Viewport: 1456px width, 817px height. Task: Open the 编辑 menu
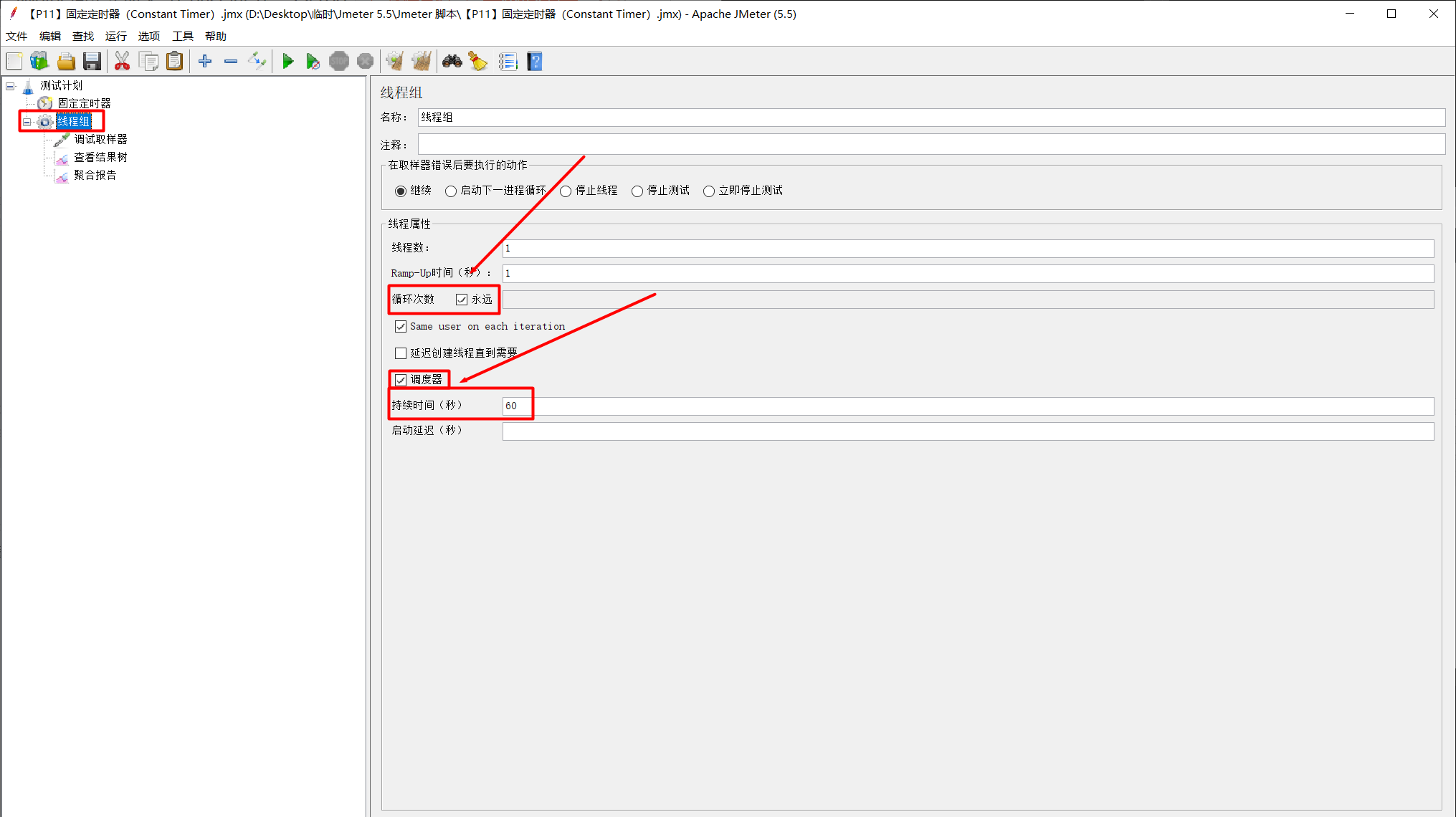pos(50,36)
